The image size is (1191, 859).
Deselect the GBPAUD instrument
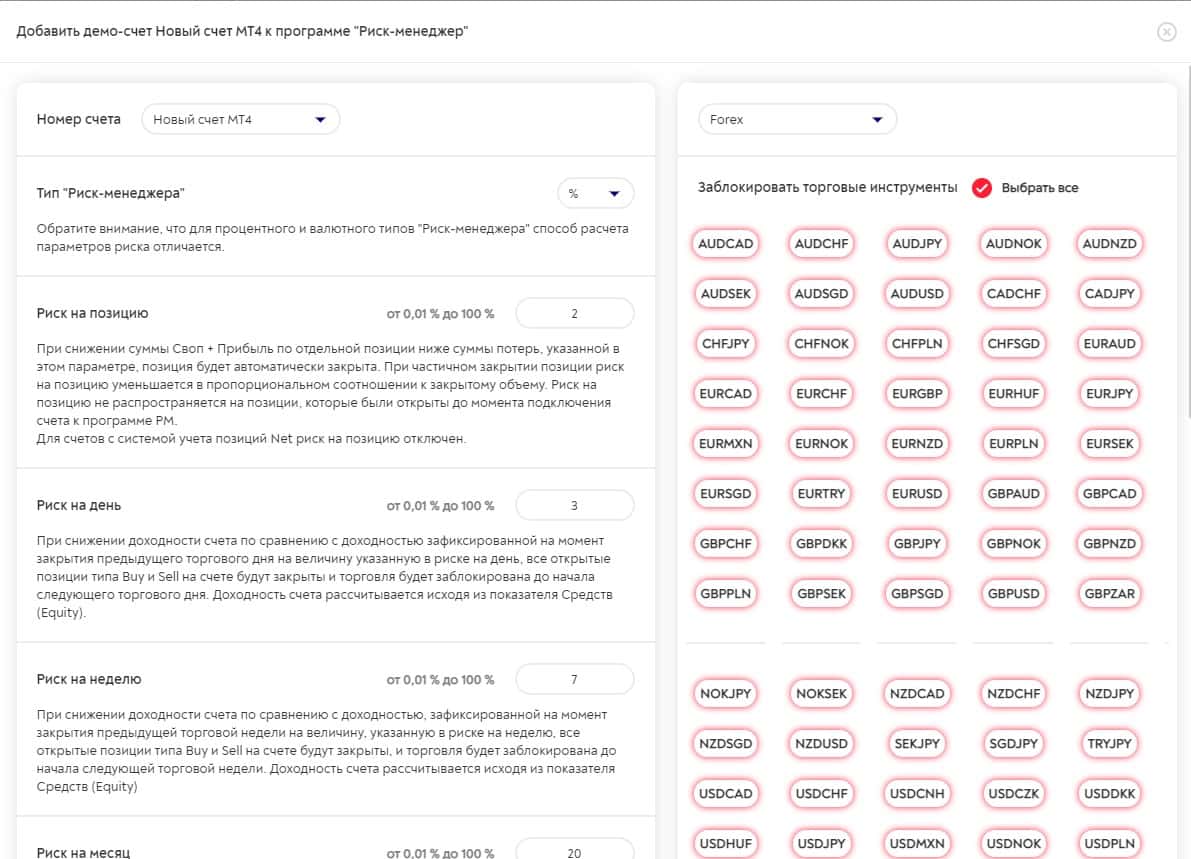coord(1013,494)
